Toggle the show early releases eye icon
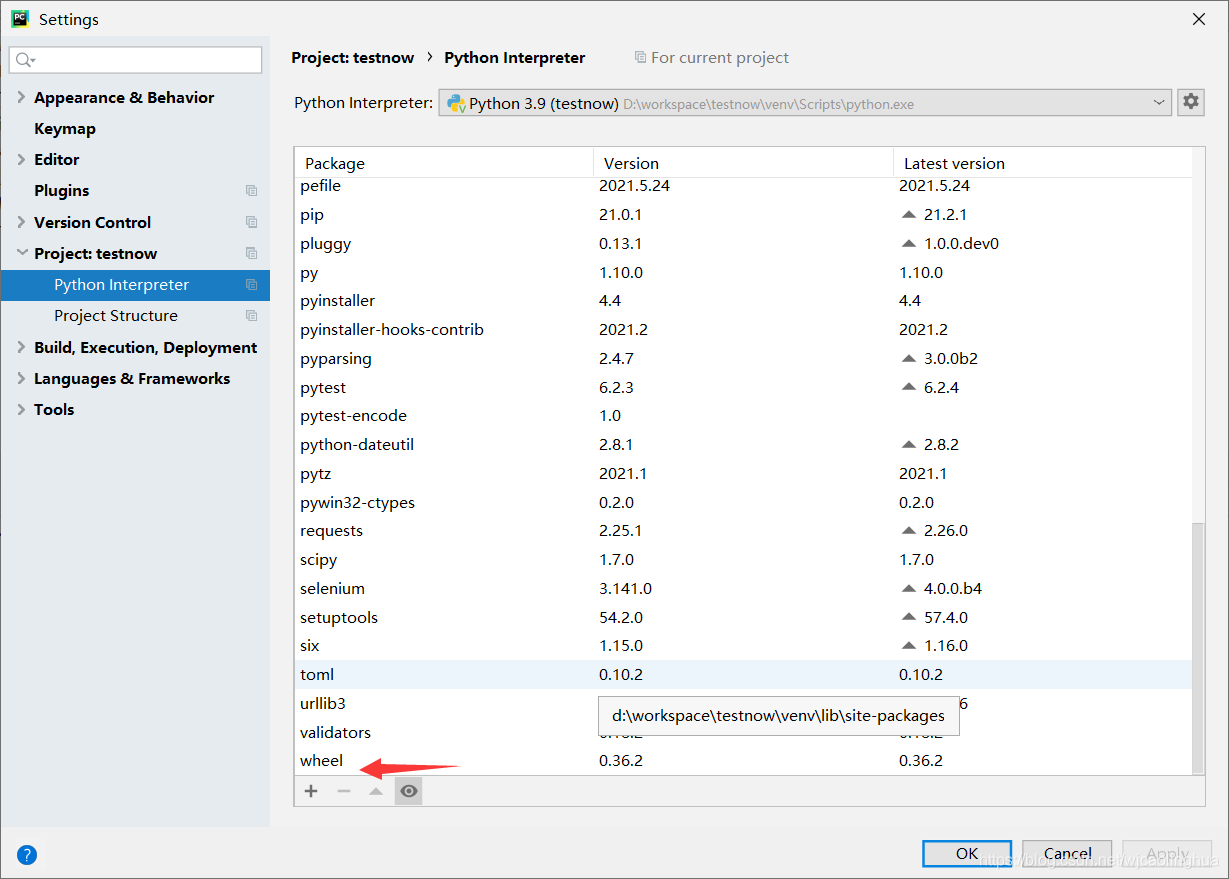Viewport: 1229px width, 879px height. point(408,791)
